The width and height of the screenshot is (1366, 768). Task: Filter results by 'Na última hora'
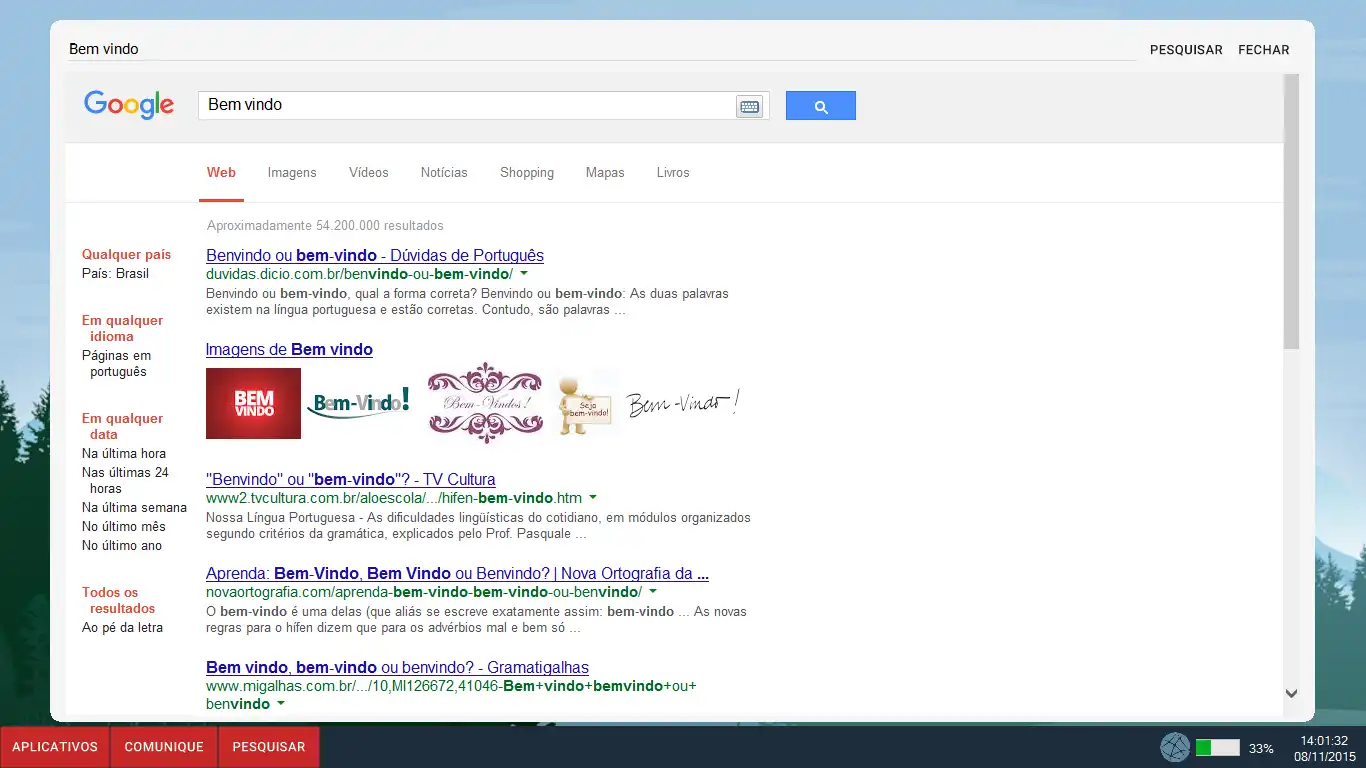(x=124, y=453)
